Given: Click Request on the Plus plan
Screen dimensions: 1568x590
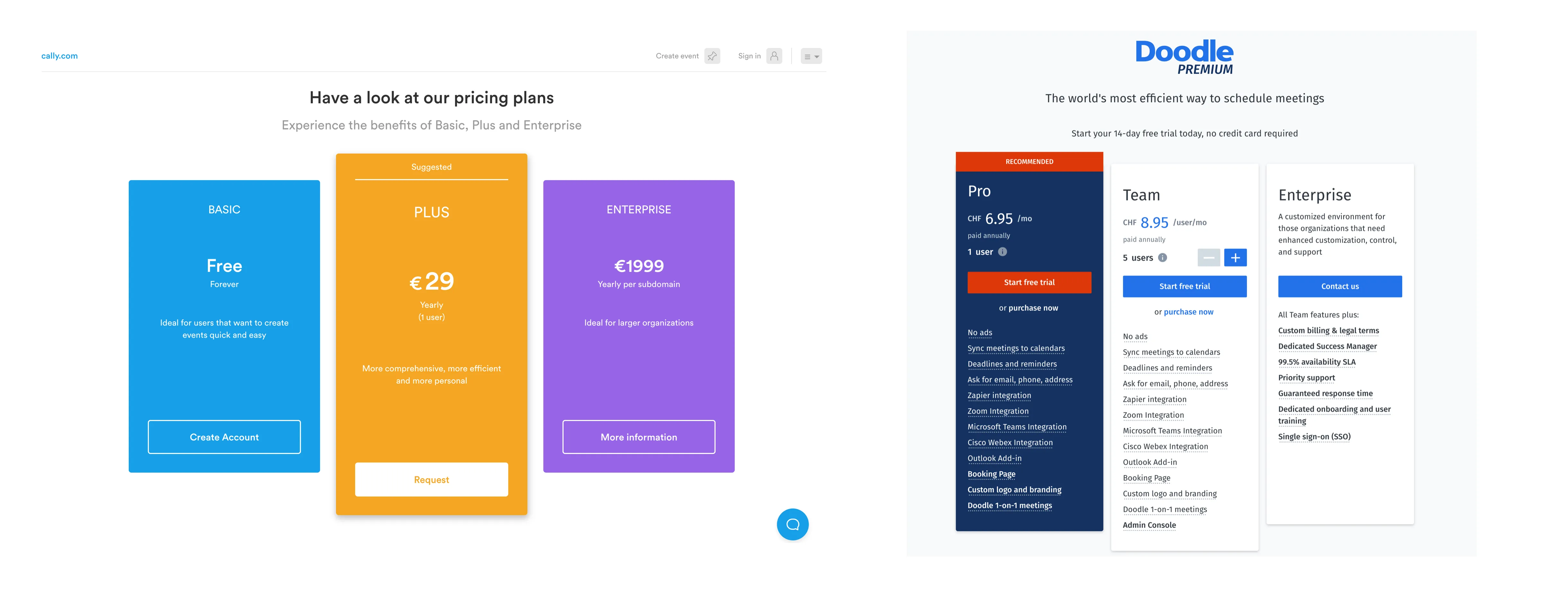Looking at the screenshot, I should pos(431,479).
